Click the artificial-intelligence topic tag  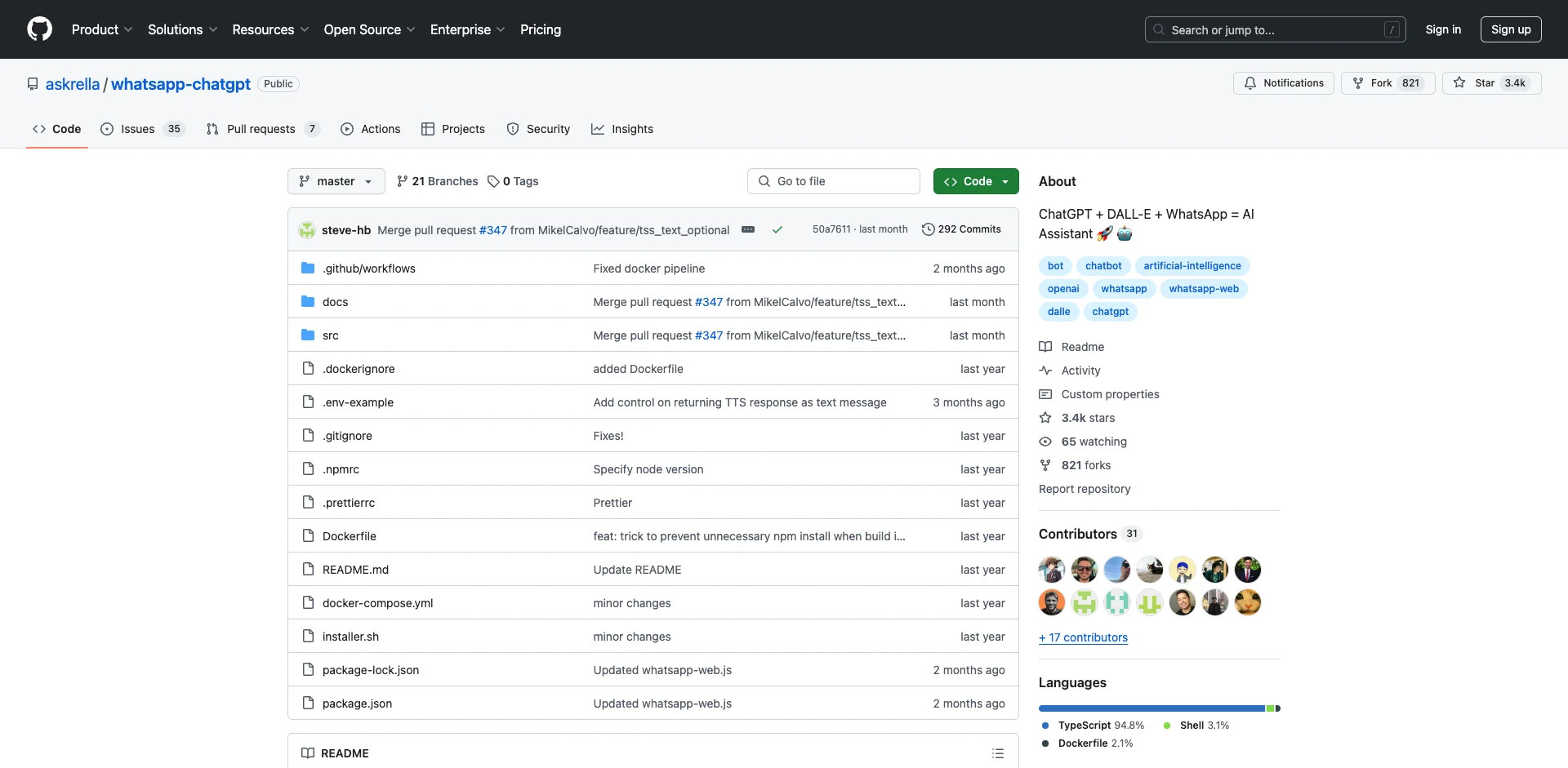tap(1192, 266)
